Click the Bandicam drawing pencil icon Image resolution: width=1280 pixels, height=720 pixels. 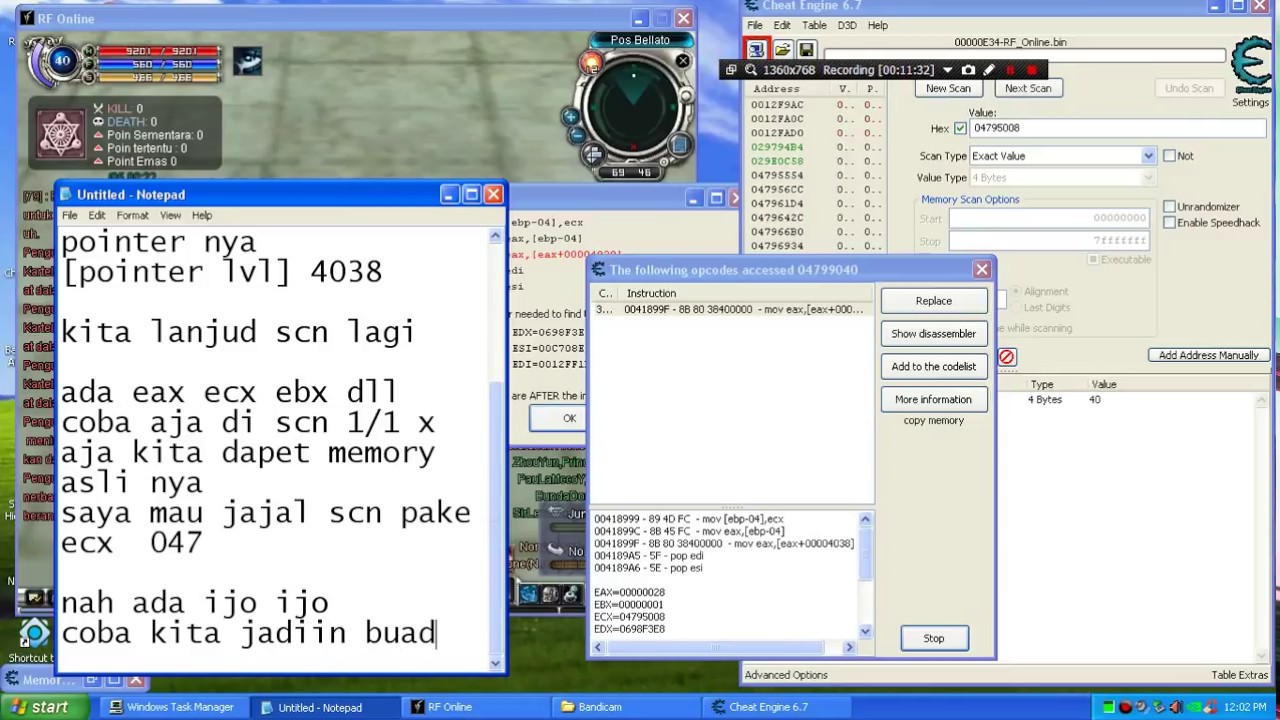pos(989,70)
